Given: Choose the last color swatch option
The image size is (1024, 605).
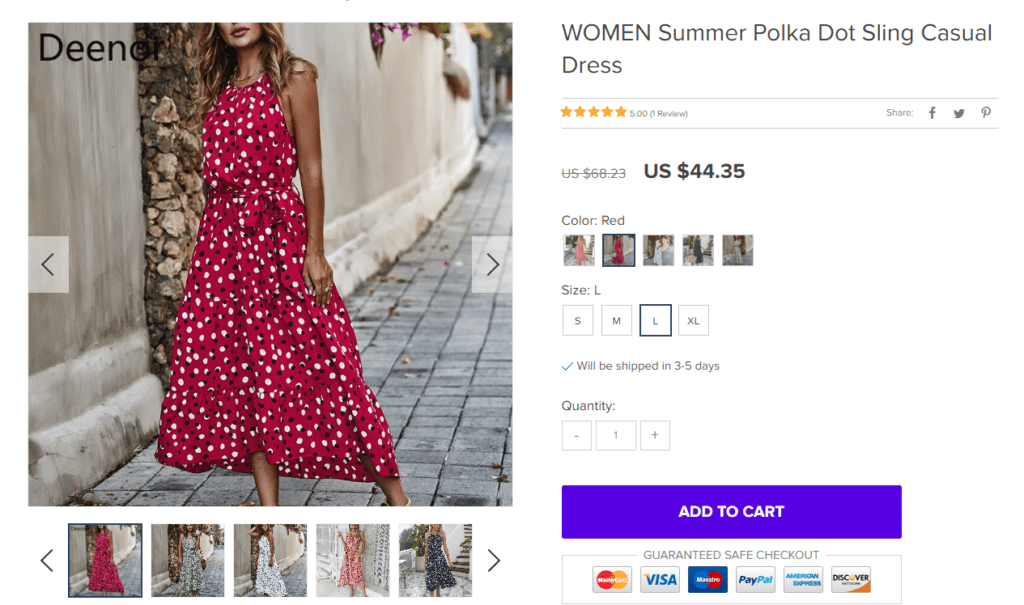Looking at the screenshot, I should 737,250.
